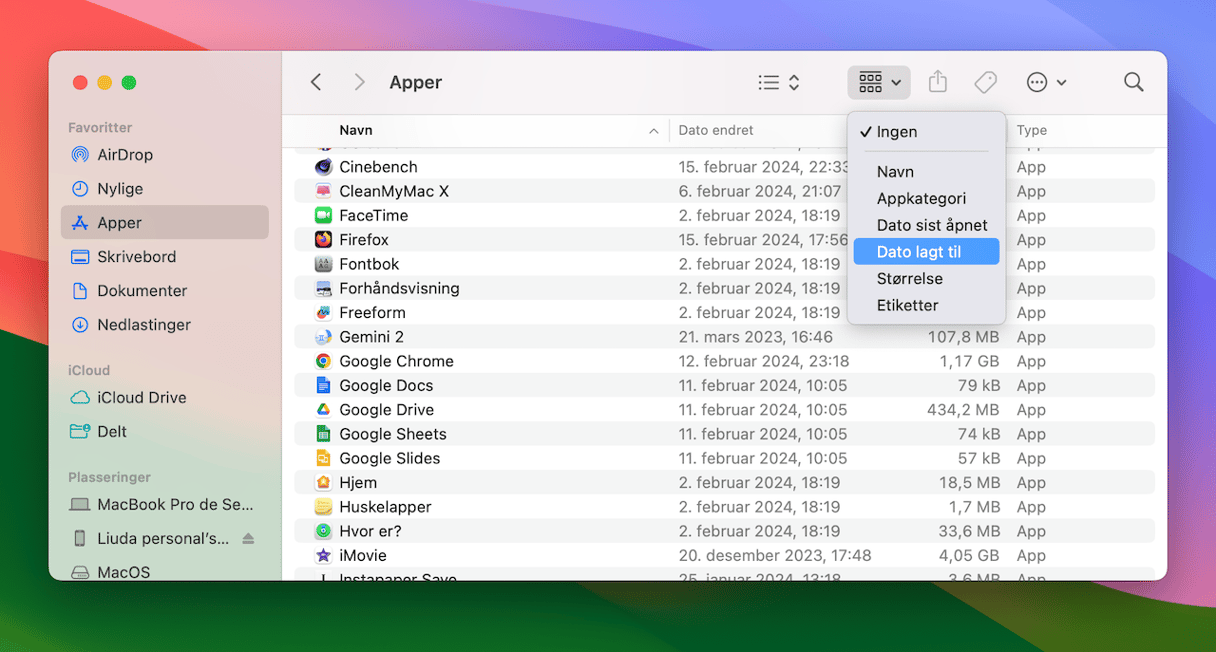Eject Liuda personal's device

(248, 539)
